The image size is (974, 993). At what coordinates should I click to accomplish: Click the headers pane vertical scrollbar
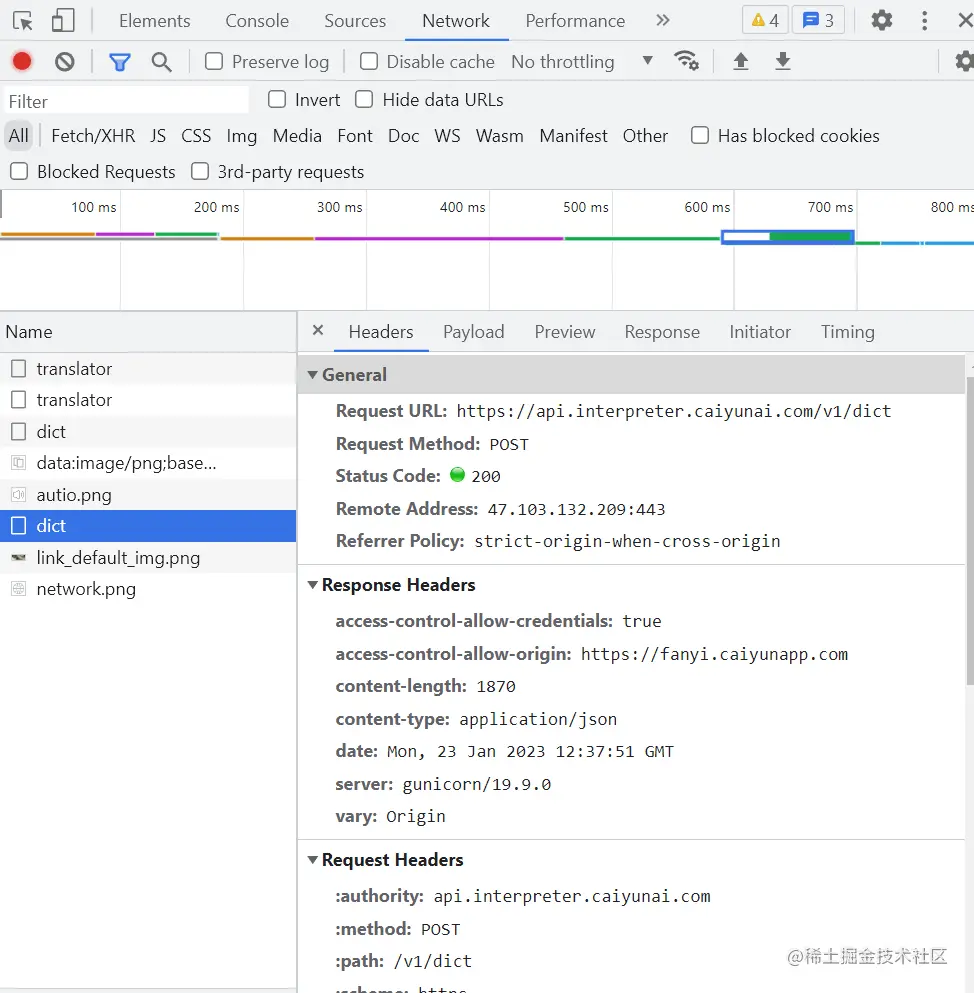coord(970,531)
